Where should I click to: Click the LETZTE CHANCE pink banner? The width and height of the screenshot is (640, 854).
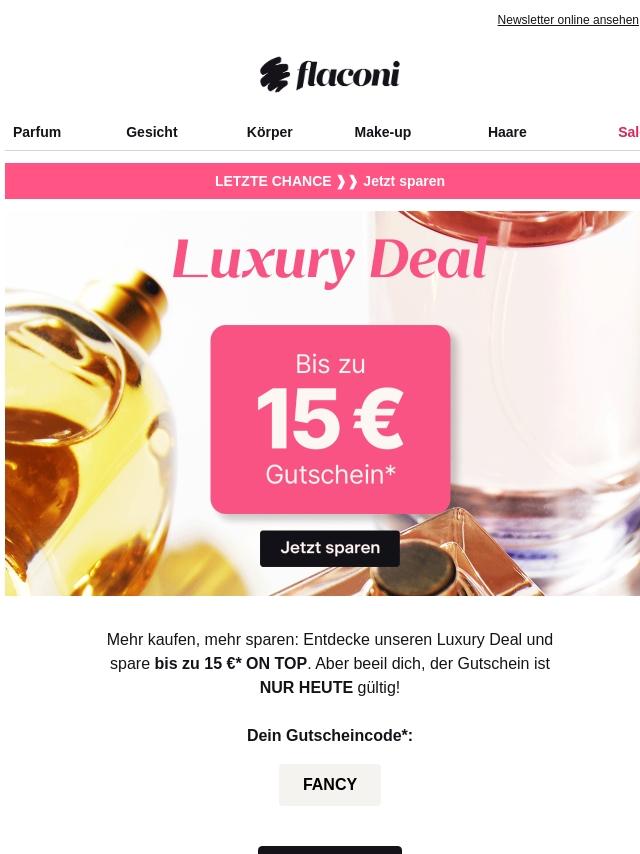pos(322,181)
